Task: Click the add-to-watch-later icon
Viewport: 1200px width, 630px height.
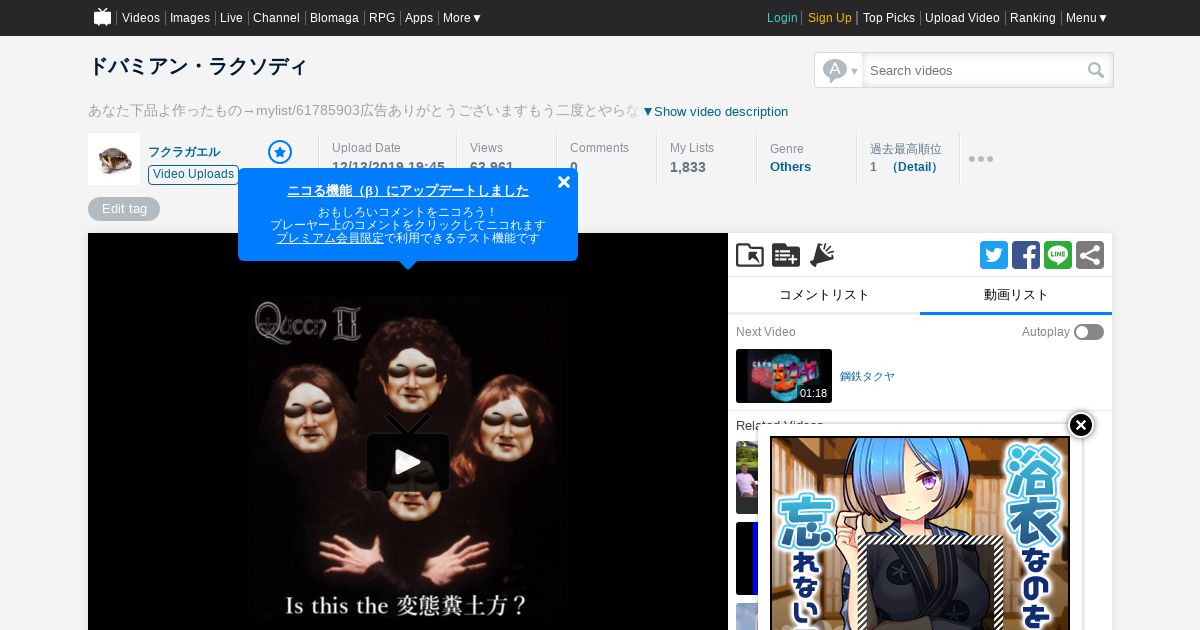Action: pos(750,255)
